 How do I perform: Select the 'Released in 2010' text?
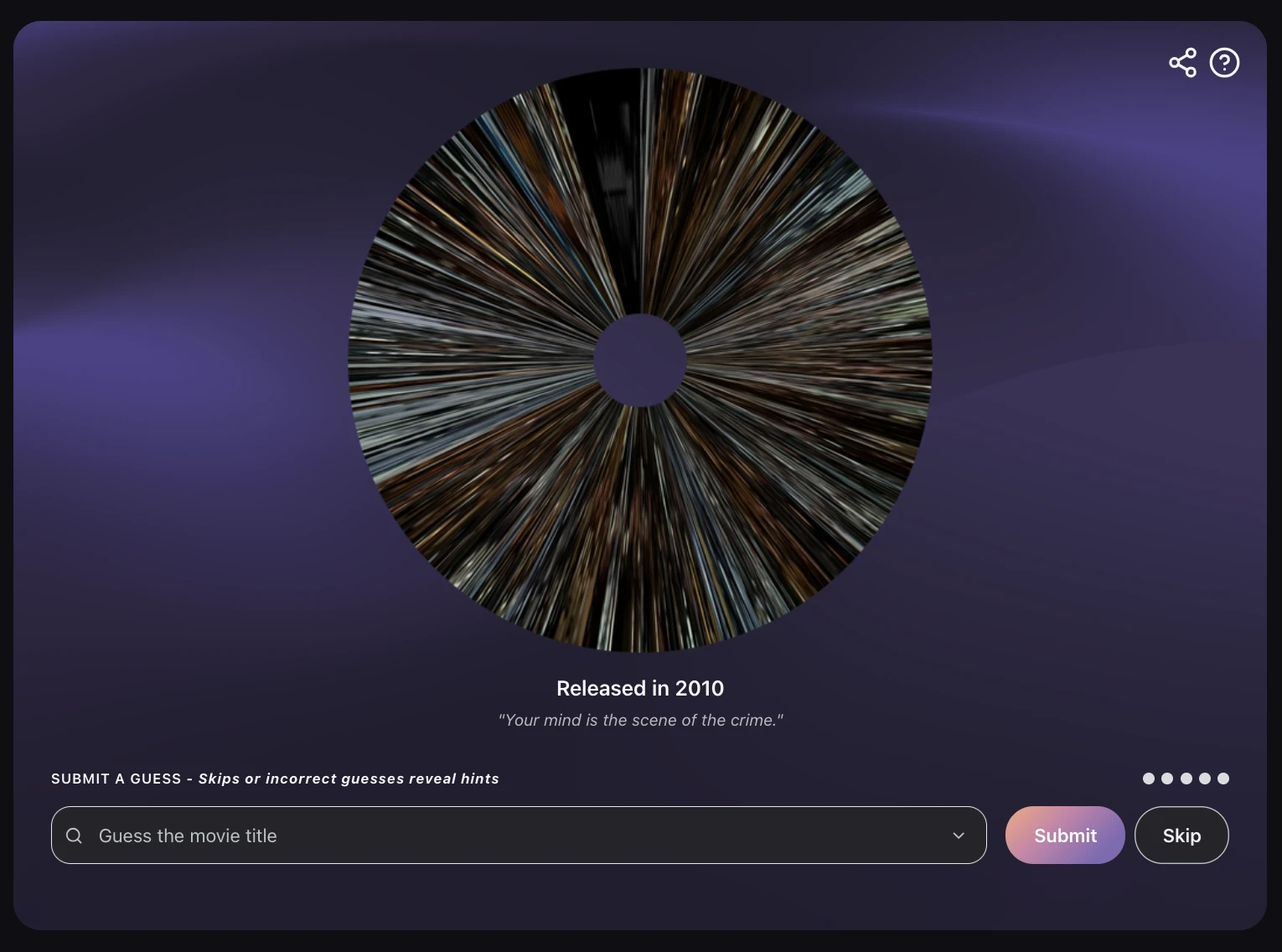(640, 688)
